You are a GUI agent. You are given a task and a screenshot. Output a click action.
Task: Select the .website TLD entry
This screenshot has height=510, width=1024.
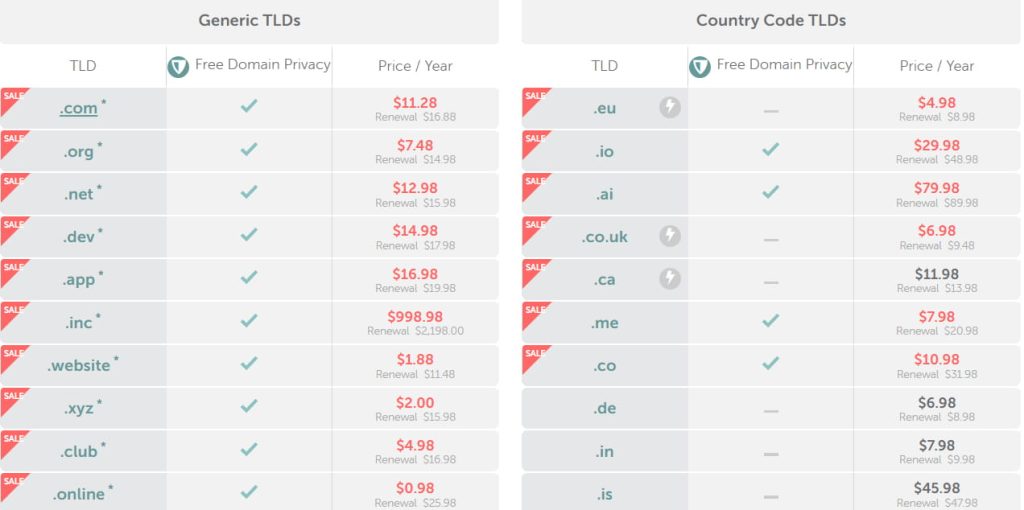pos(79,365)
